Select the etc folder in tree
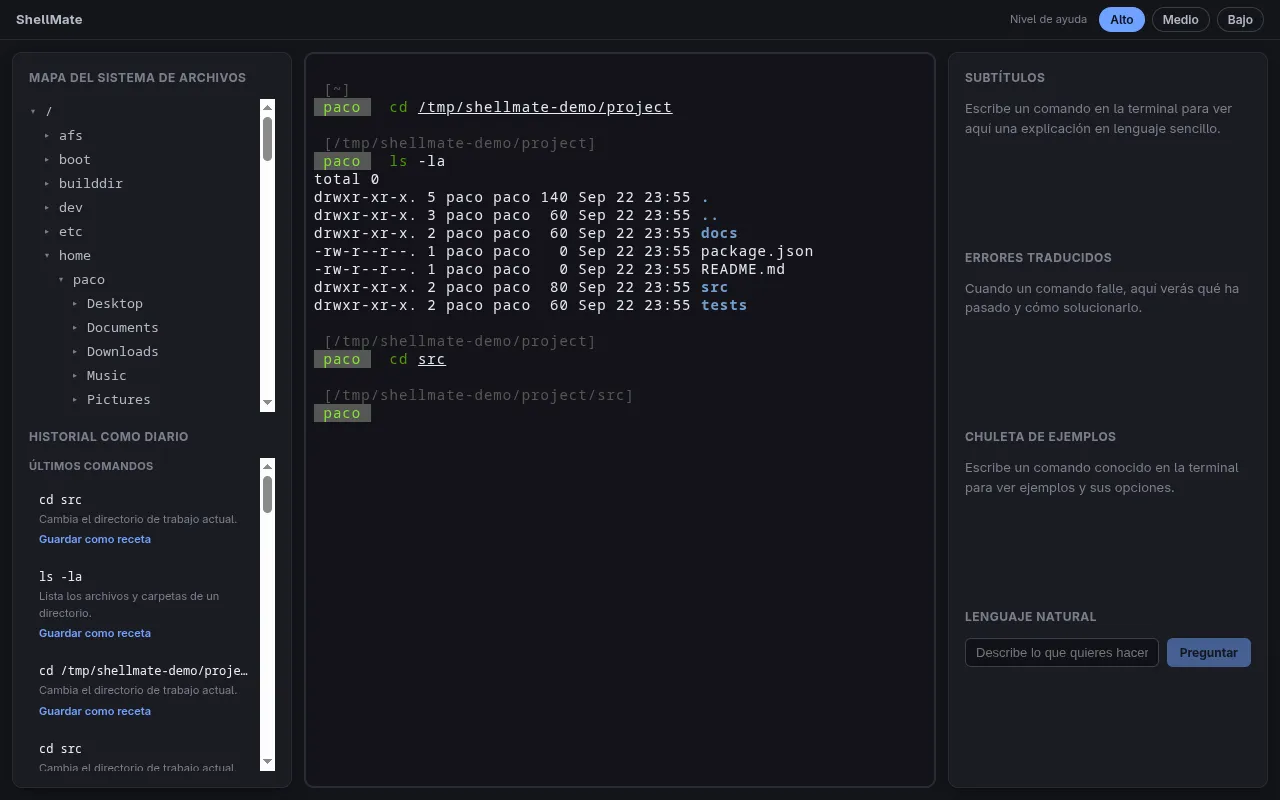This screenshot has height=800, width=1280. pyautogui.click(x=71, y=232)
